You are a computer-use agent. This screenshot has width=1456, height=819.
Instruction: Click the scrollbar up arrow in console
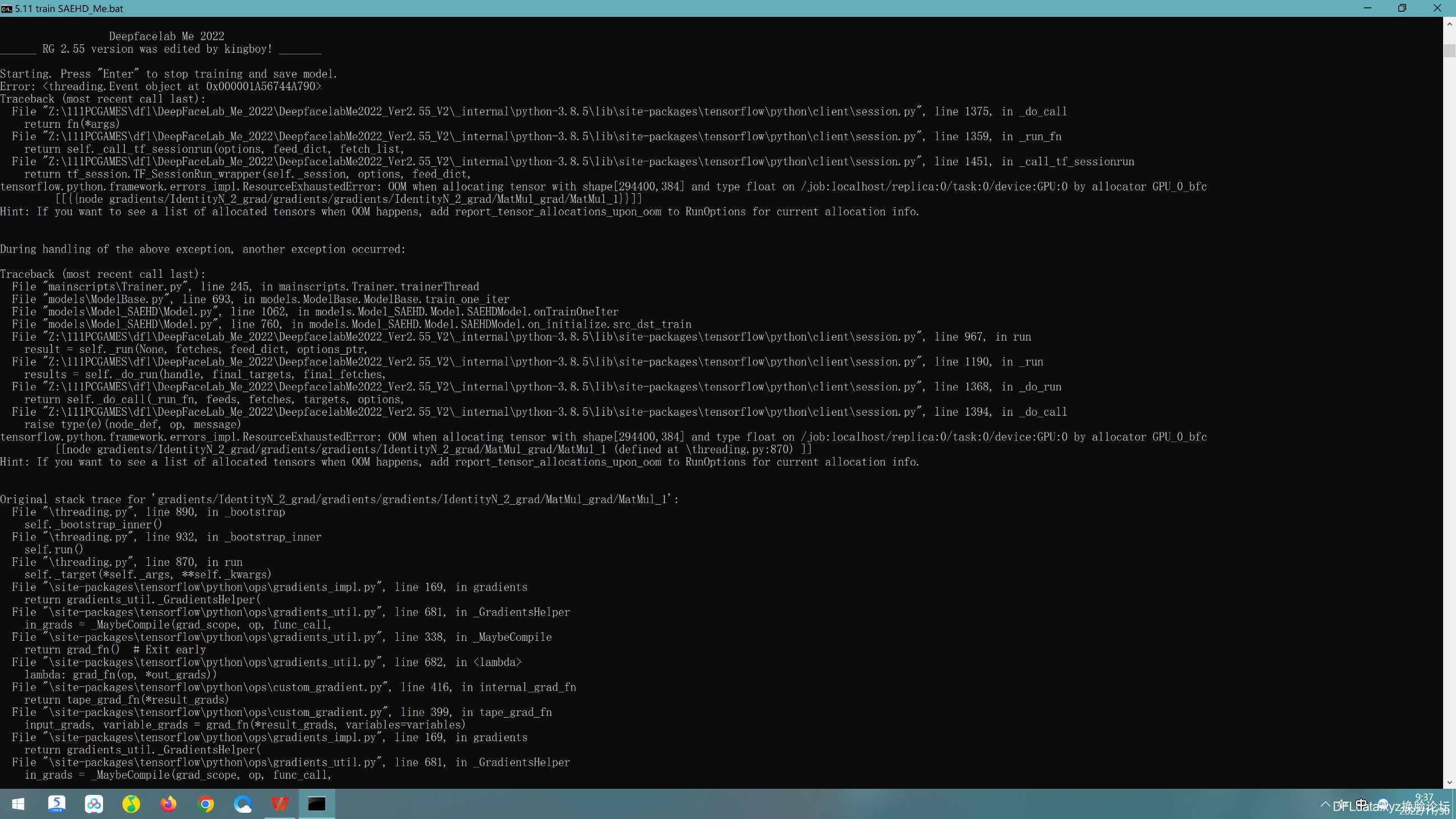click(x=1449, y=24)
